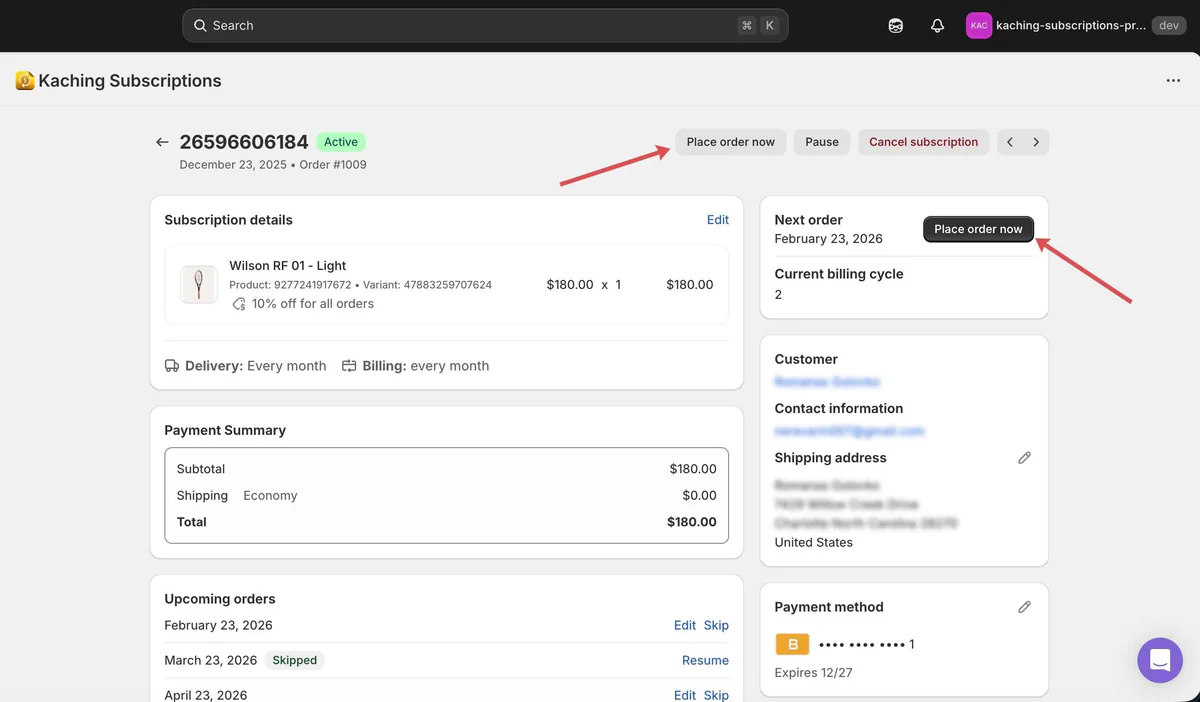Open the chat support bubble
The image size is (1200, 702).
pos(1160,660)
